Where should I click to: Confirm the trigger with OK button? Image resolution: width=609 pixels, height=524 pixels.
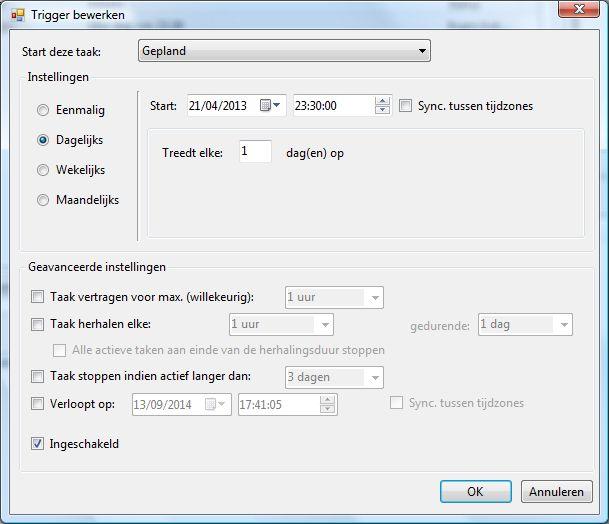pyautogui.click(x=476, y=491)
